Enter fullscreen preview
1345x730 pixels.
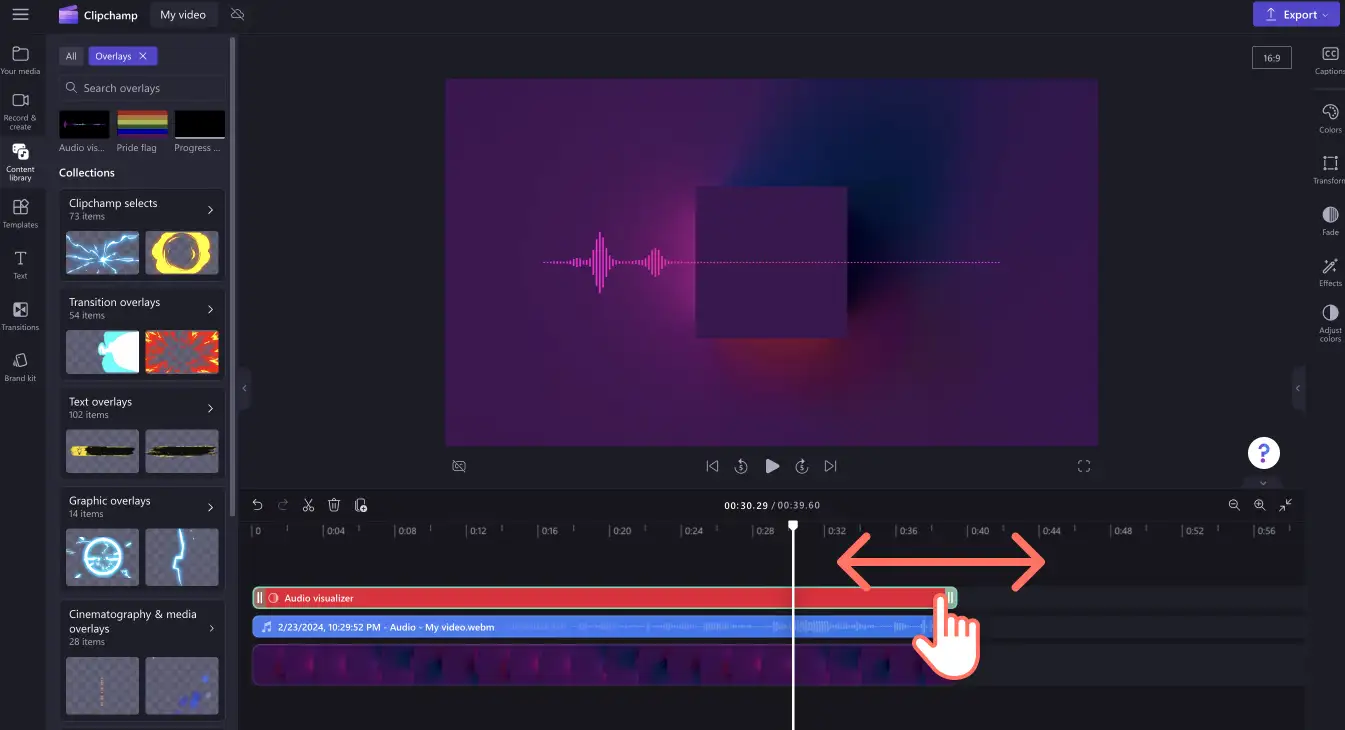pos(1084,466)
